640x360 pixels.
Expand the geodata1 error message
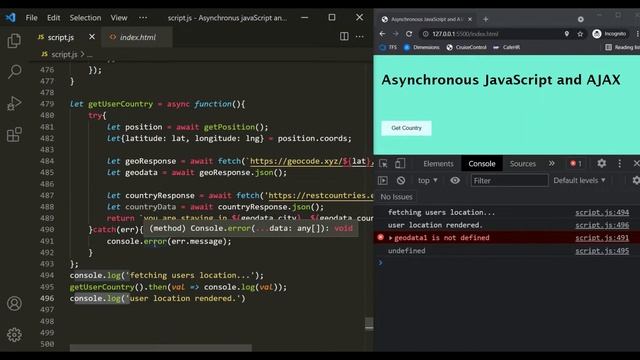(391, 238)
